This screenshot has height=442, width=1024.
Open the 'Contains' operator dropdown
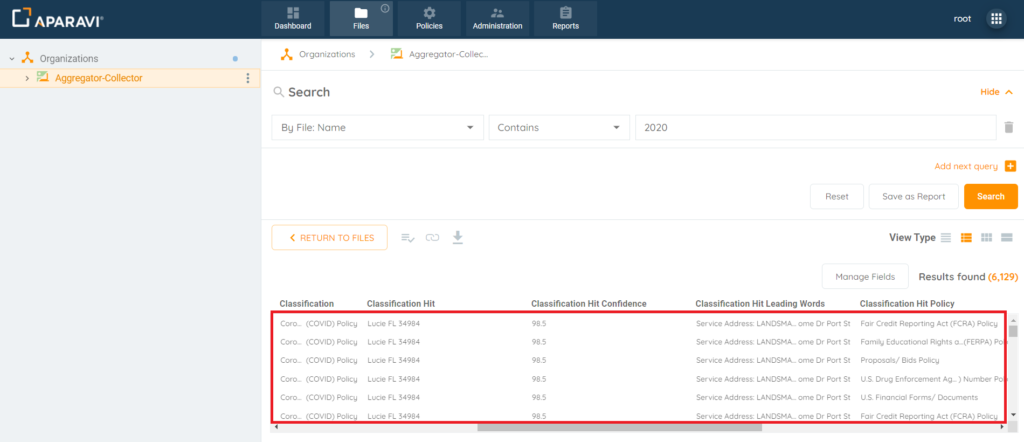click(558, 128)
